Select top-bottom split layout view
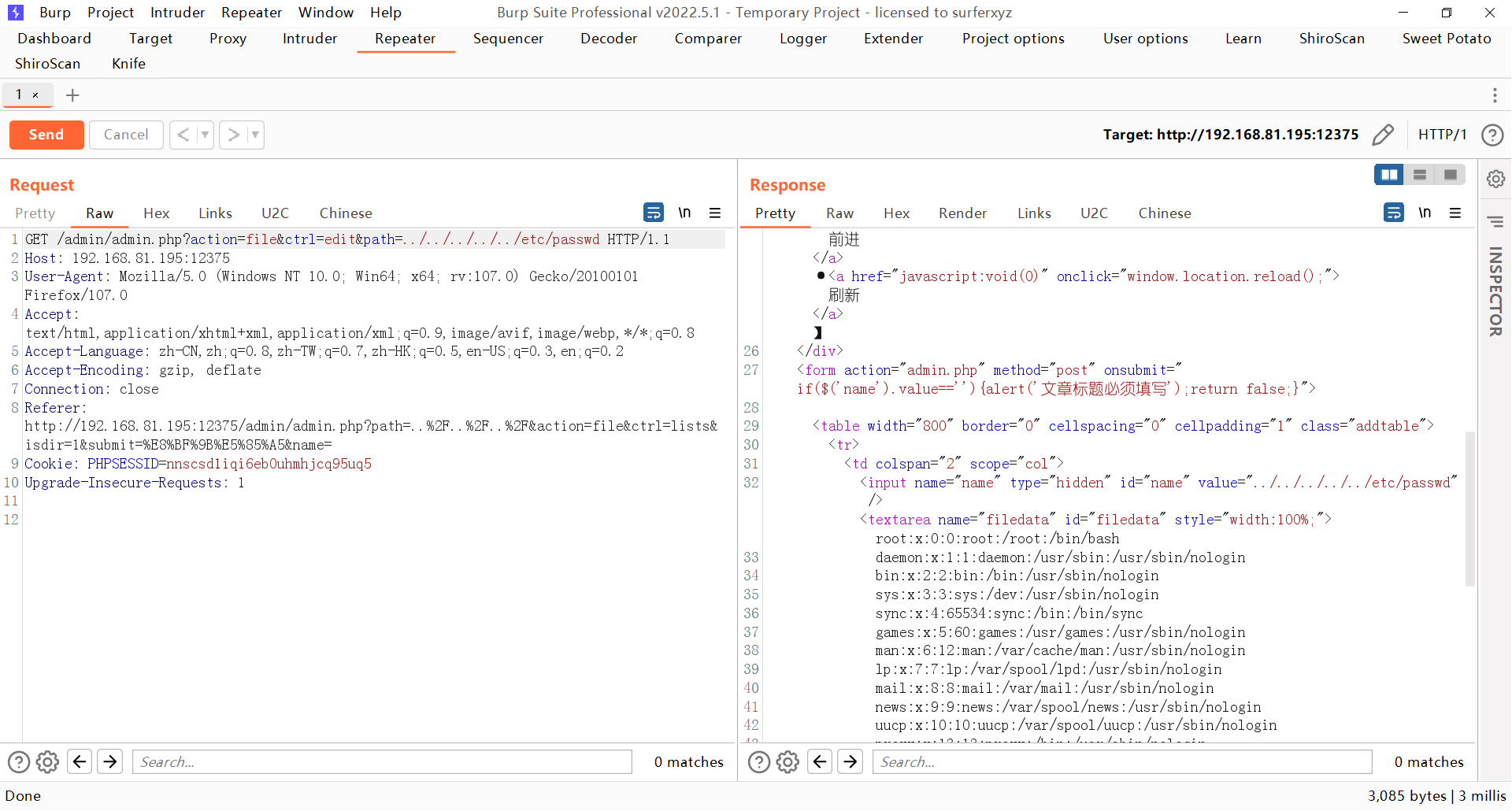 [1420, 175]
